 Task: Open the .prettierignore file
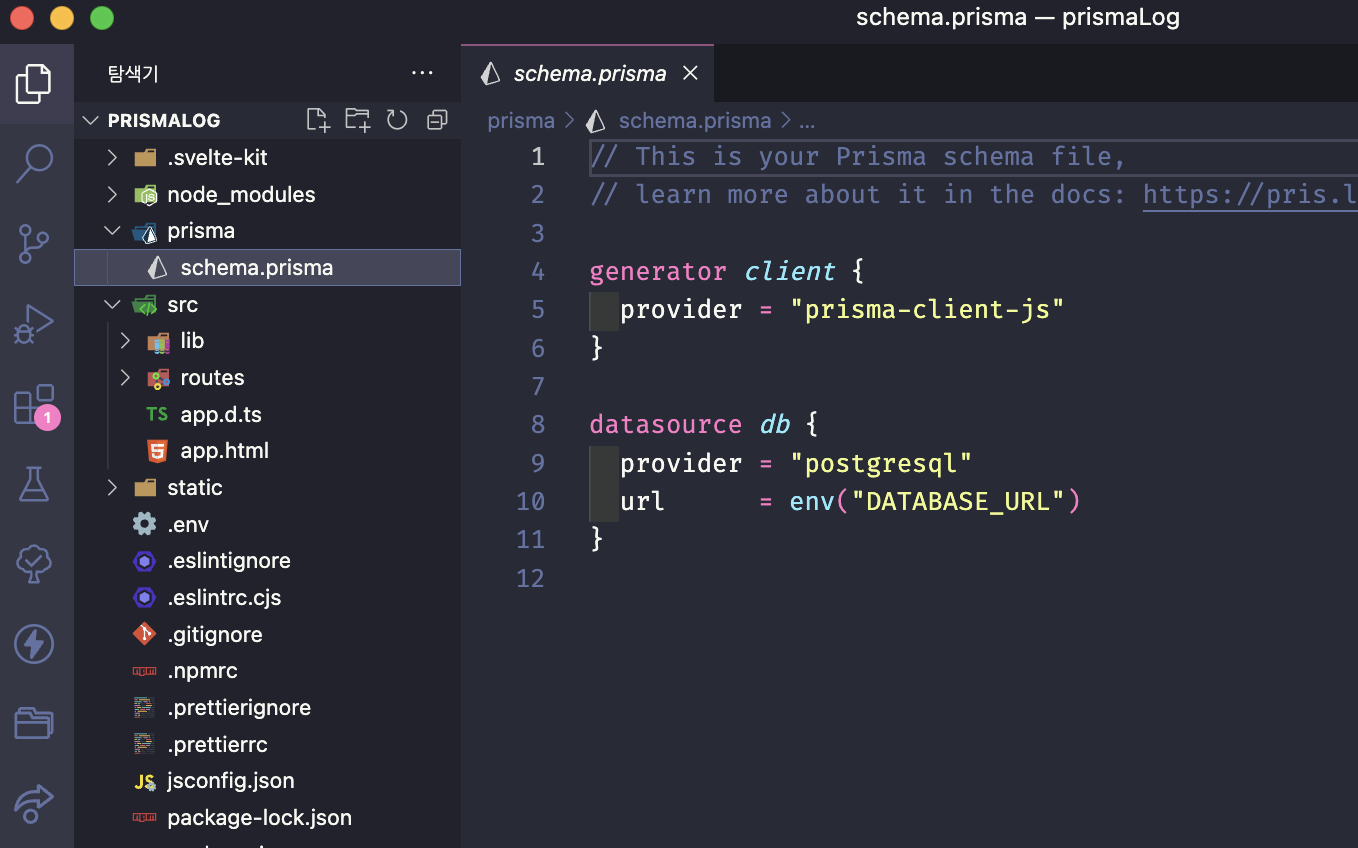point(268,708)
